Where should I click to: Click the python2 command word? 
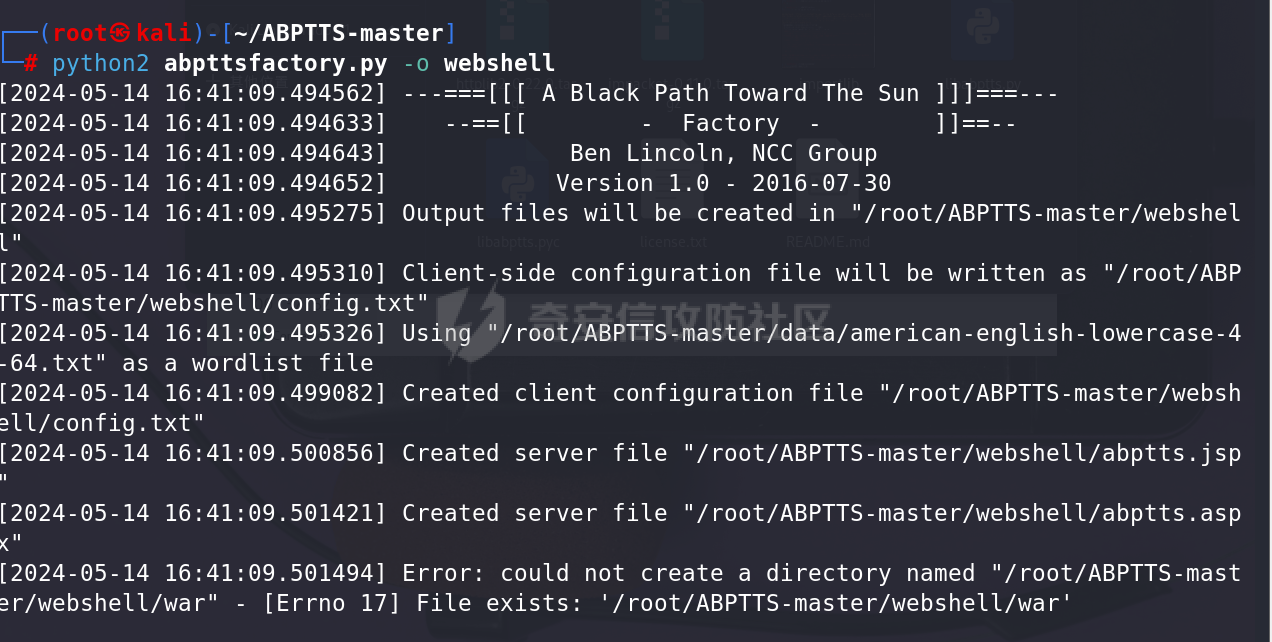click(101, 64)
